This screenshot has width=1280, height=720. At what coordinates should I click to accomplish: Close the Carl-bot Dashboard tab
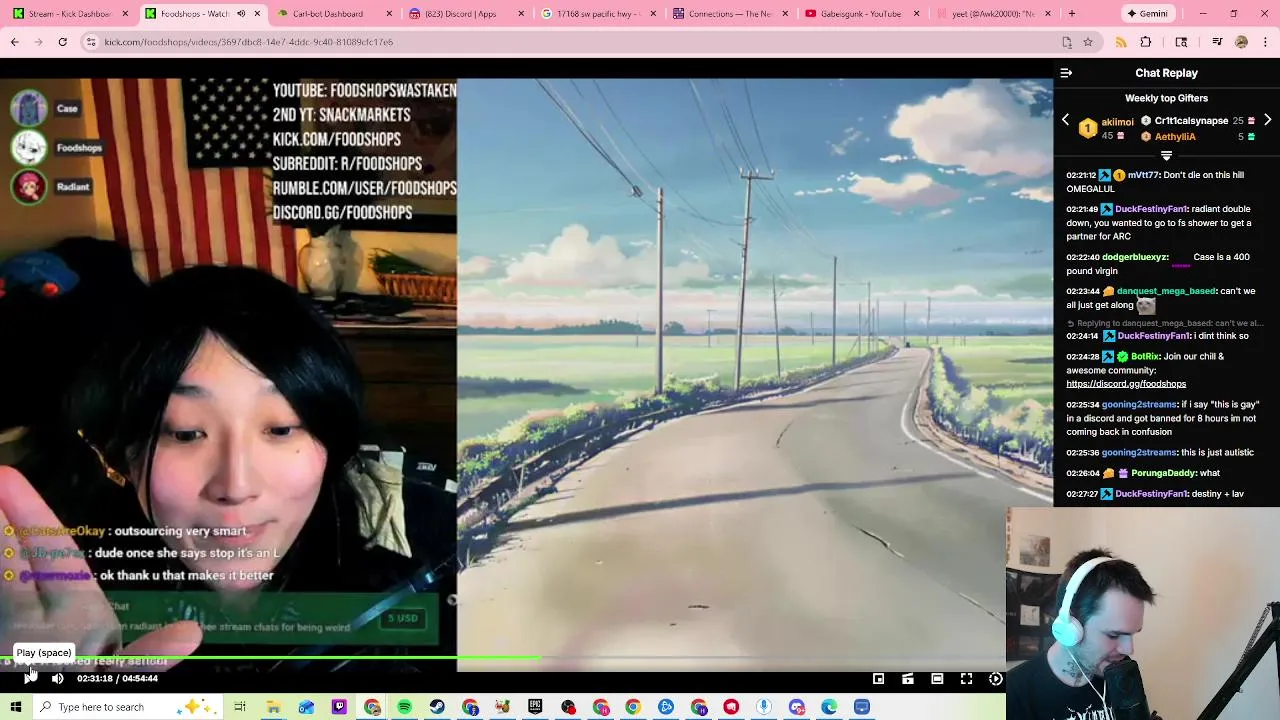389,14
